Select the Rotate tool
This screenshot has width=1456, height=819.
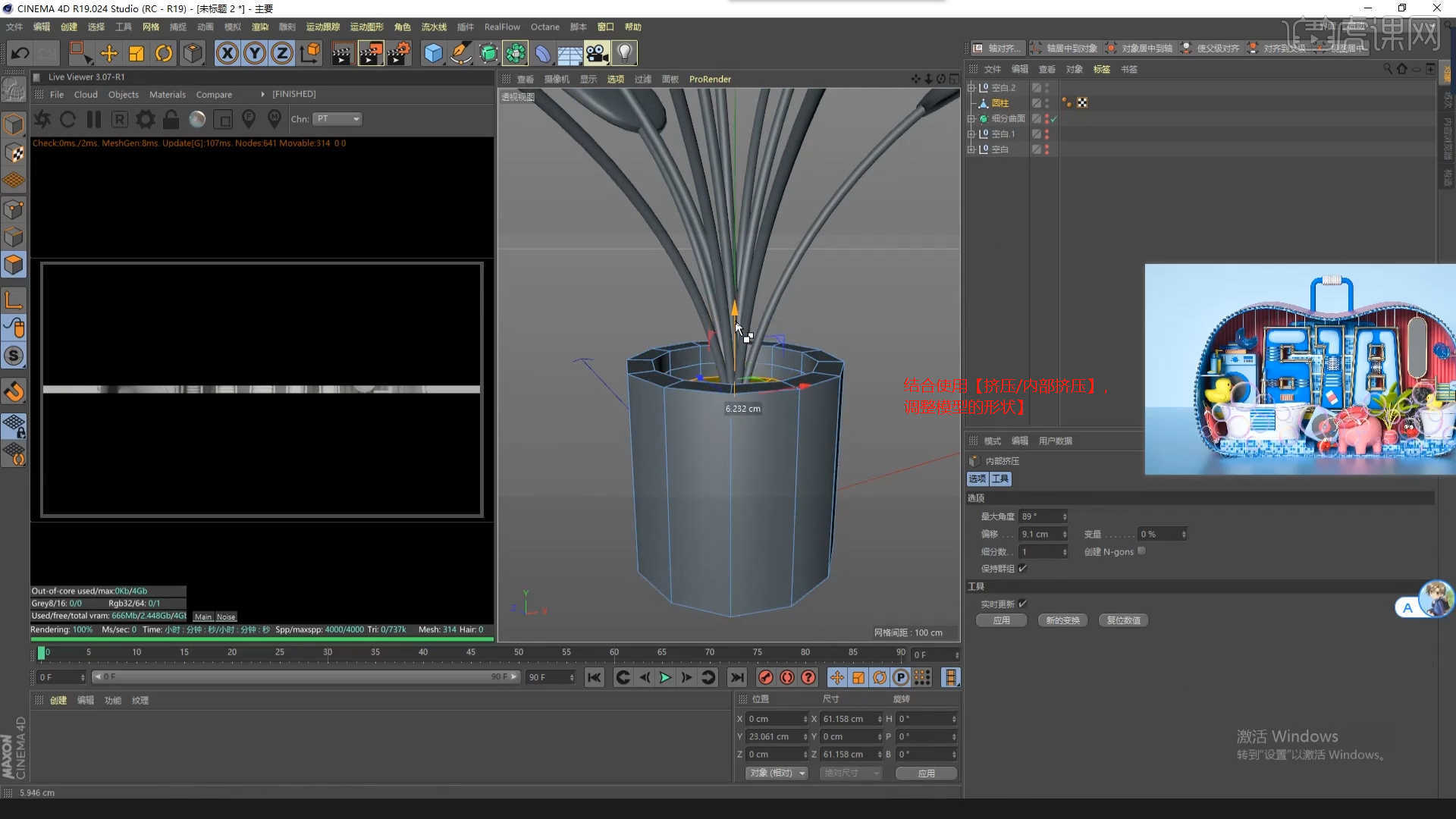point(164,53)
